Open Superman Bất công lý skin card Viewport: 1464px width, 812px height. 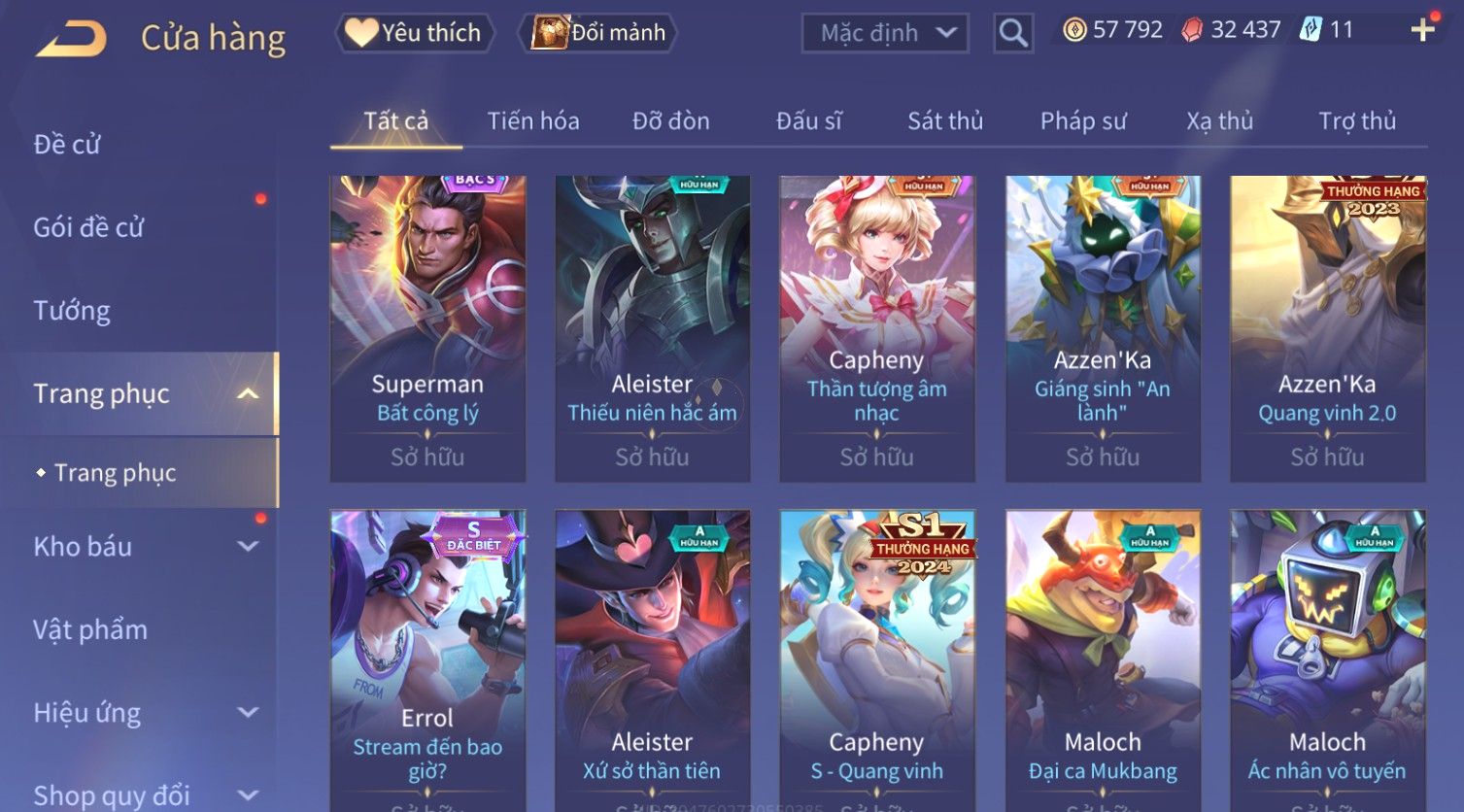pyautogui.click(x=427, y=329)
